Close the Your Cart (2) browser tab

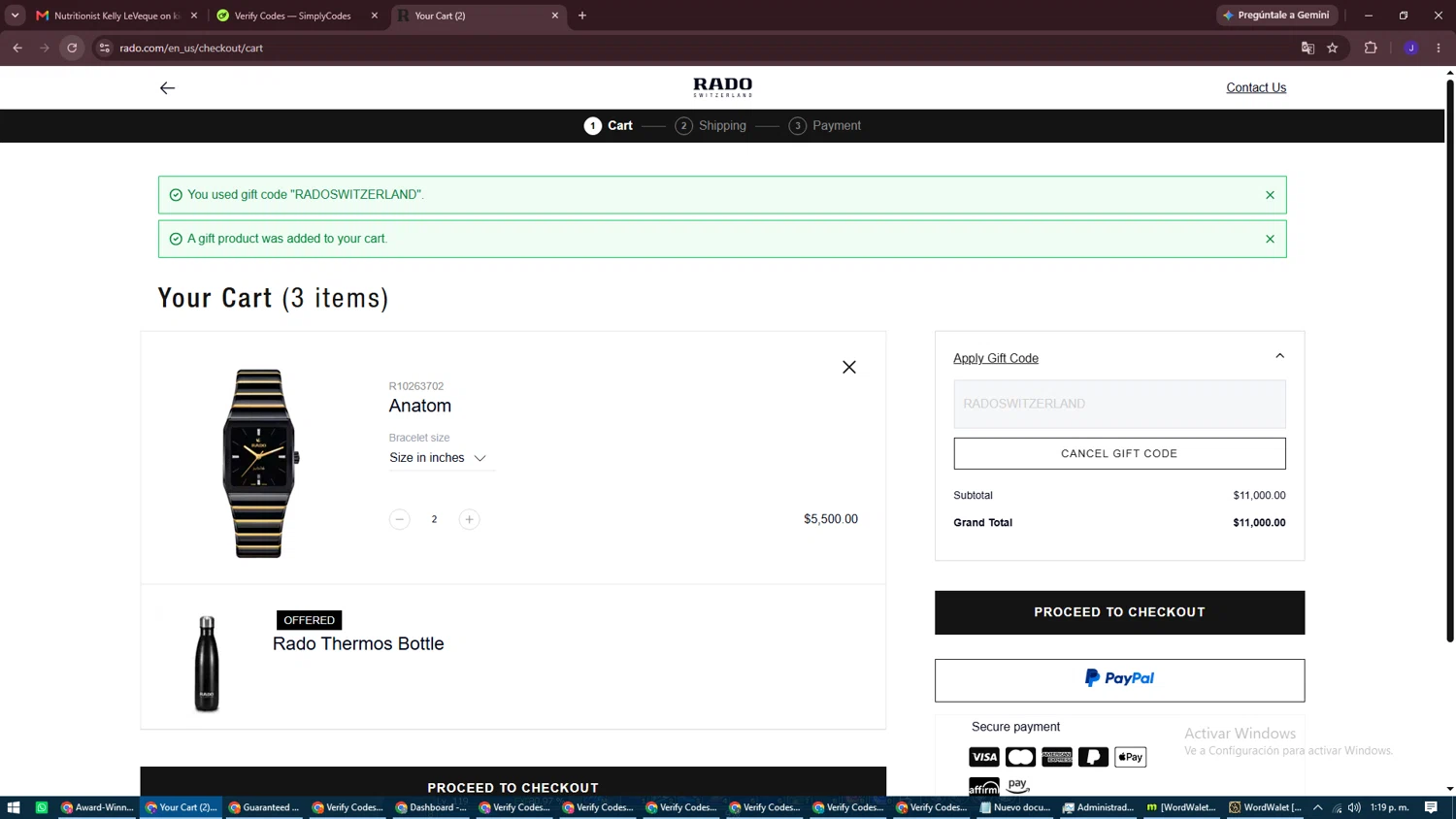[555, 16]
